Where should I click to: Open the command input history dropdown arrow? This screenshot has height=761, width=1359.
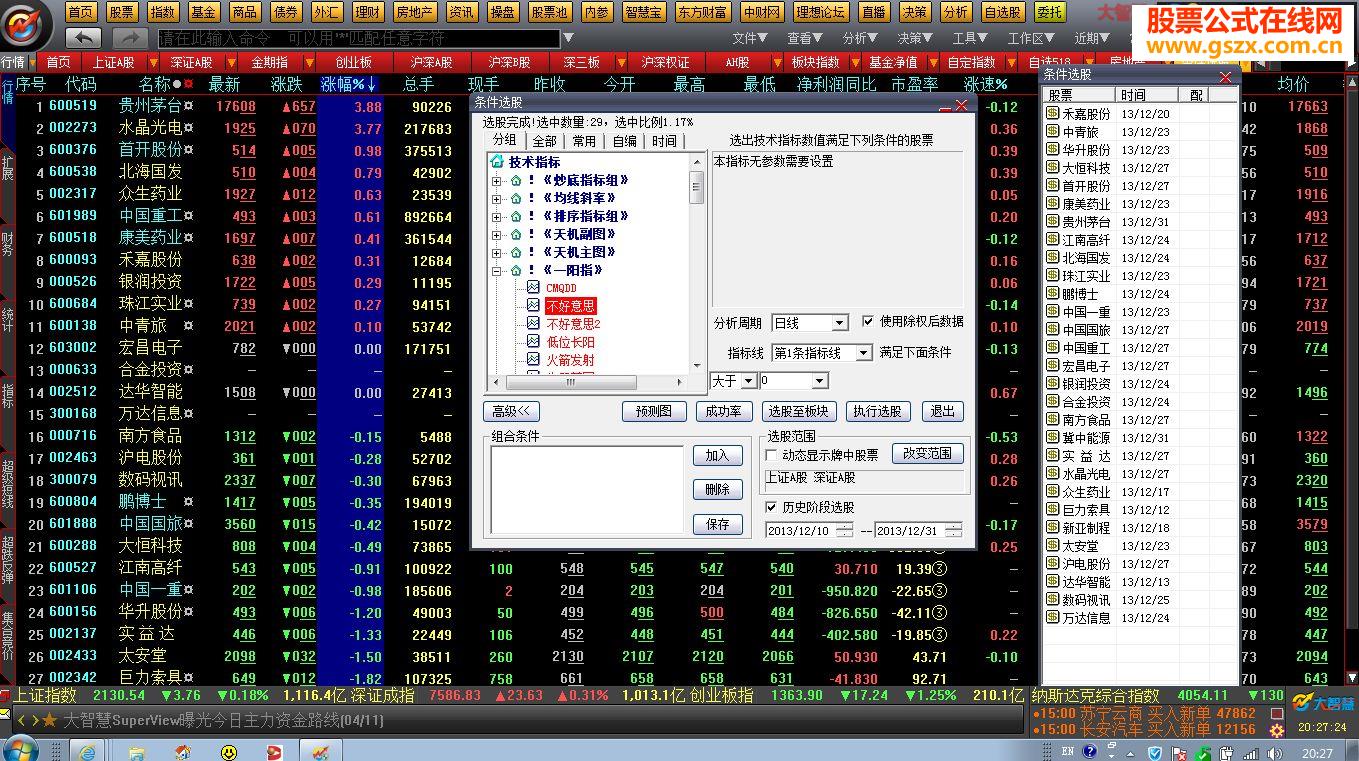point(568,39)
